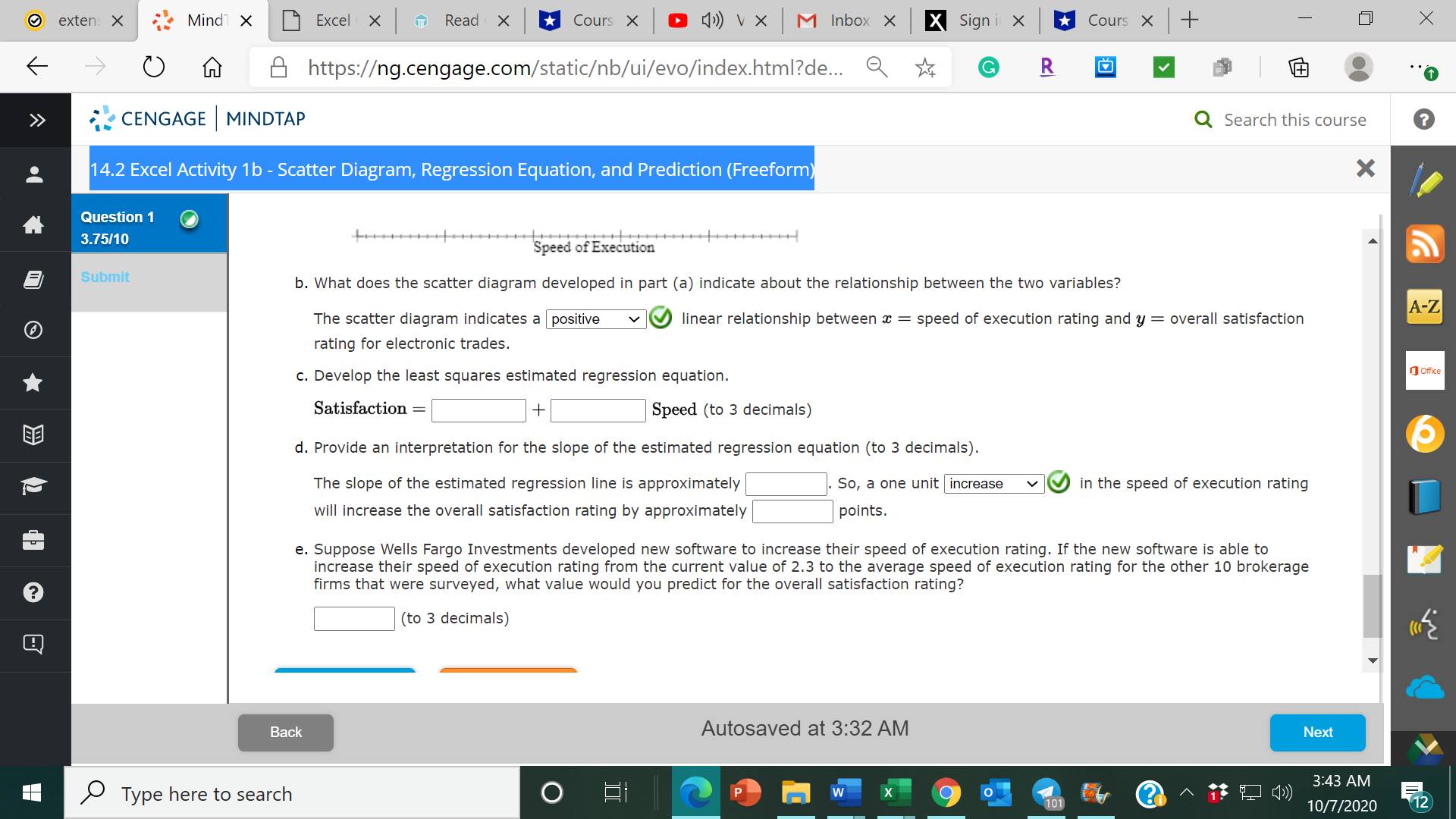Open the positive relationship dropdown
Image resolution: width=1456 pixels, height=819 pixels.
pyautogui.click(x=595, y=319)
